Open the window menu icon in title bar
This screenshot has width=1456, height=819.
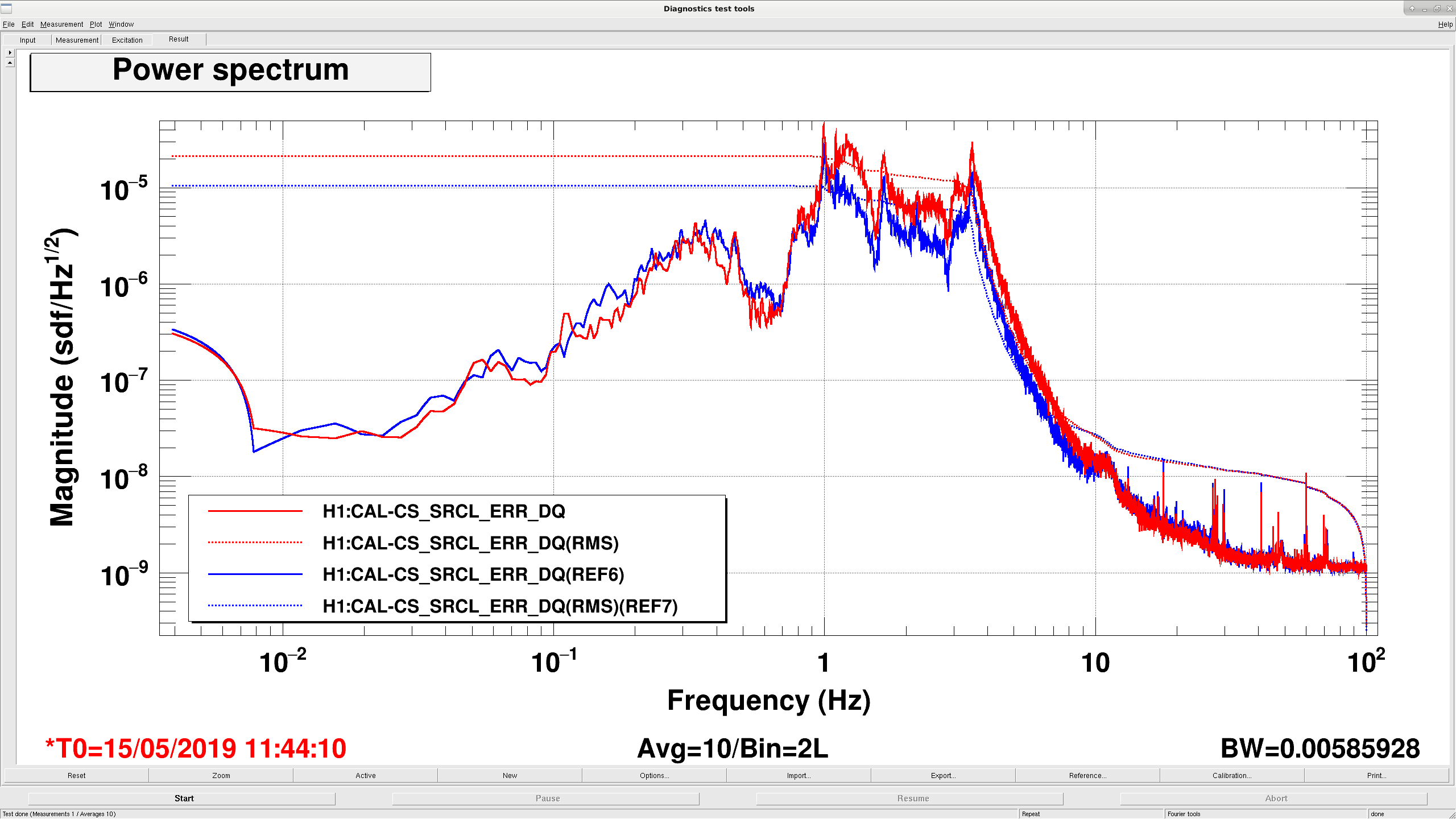point(6,9)
